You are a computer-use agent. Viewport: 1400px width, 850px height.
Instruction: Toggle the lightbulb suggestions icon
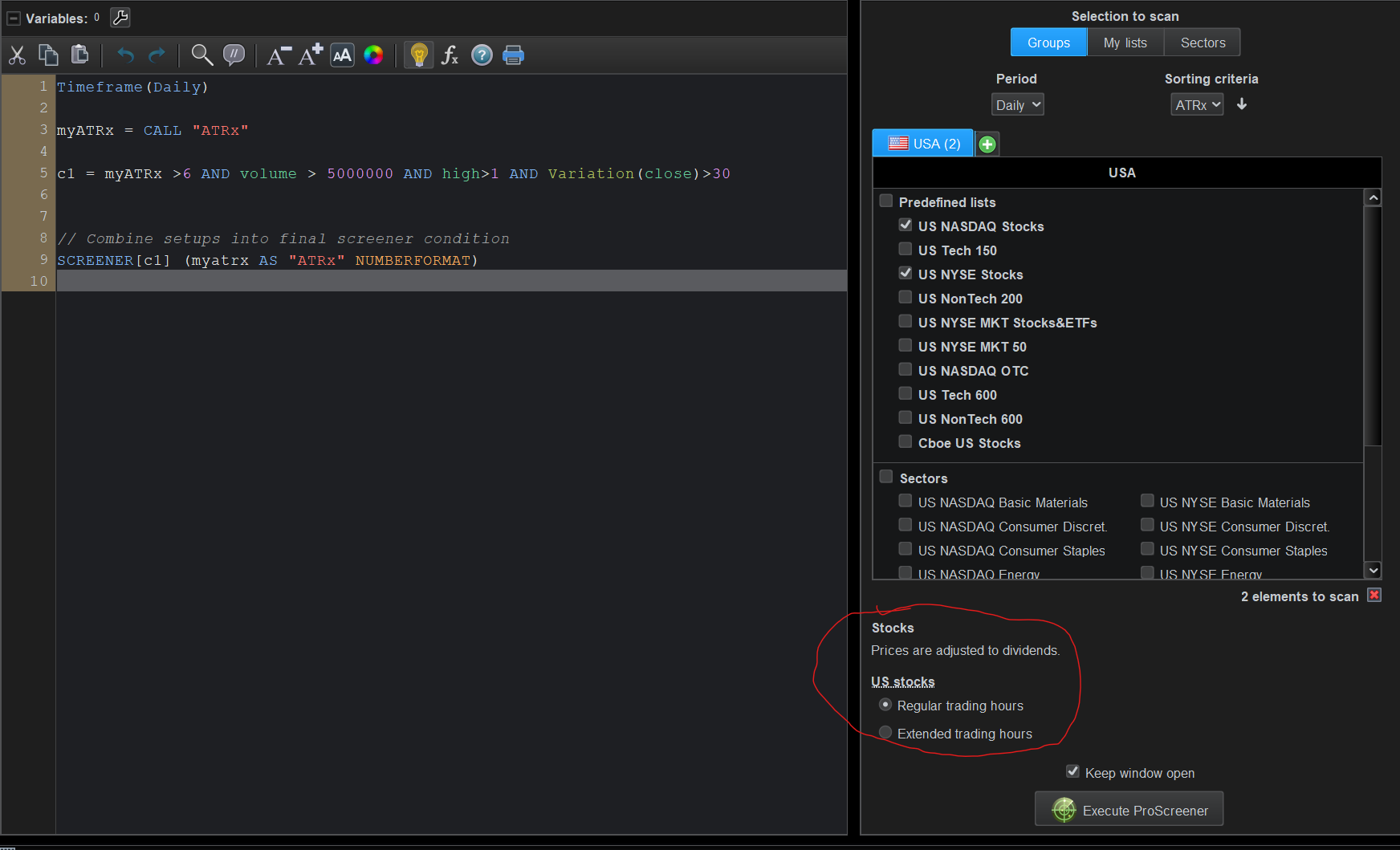[418, 55]
